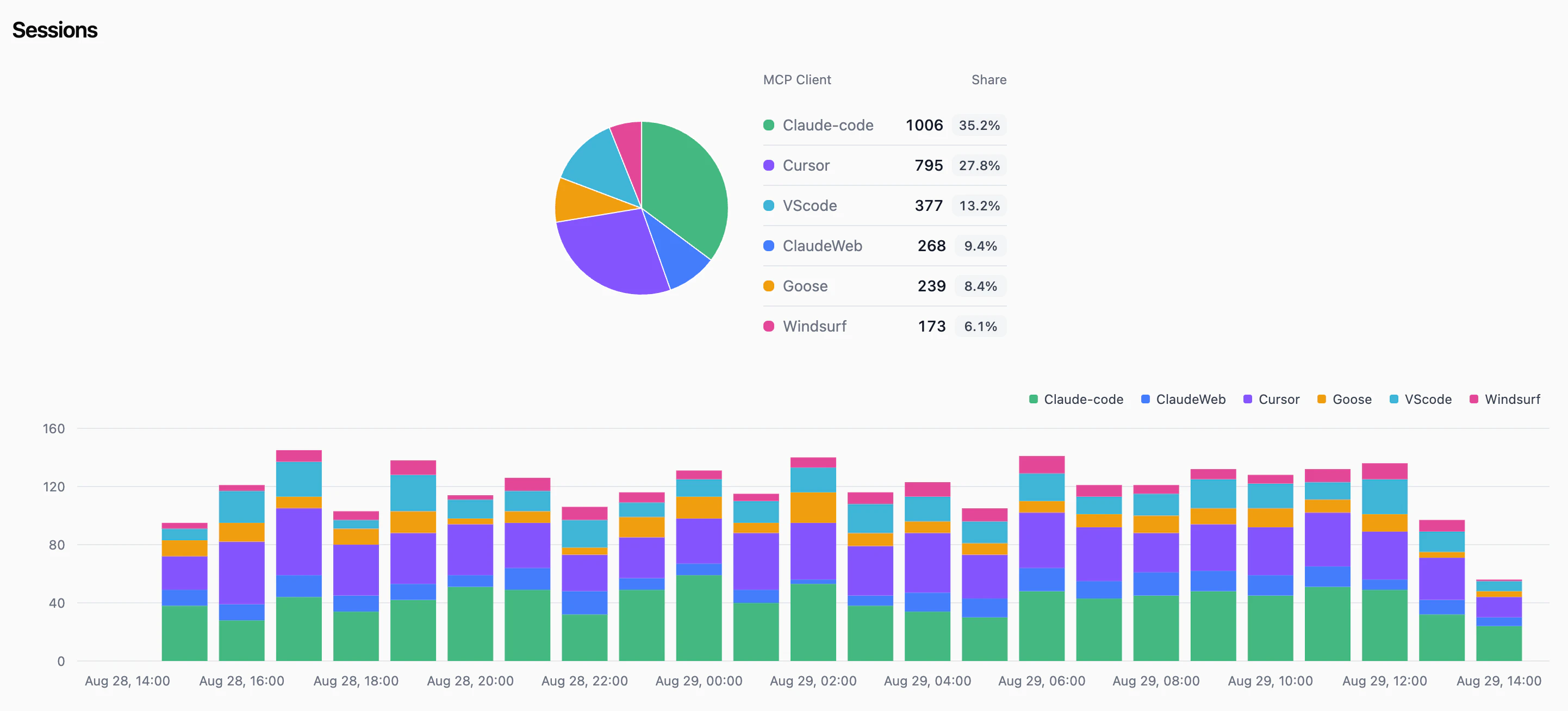Viewport: 1568px width, 711px height.
Task: Click the orange Goose dot in the table
Action: [x=769, y=286]
